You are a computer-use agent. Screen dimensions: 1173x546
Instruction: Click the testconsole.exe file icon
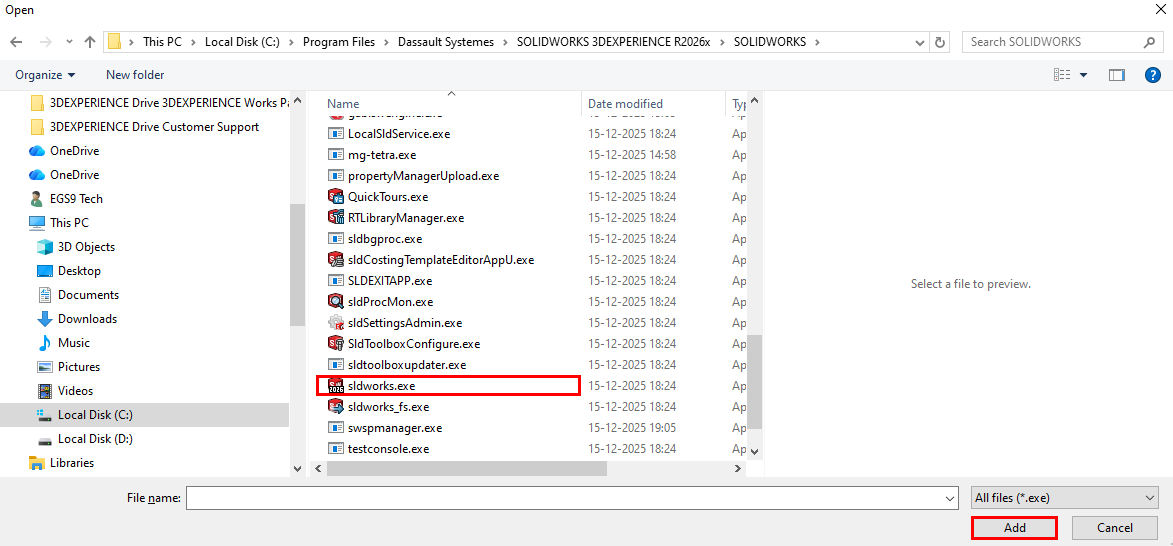tap(336, 449)
